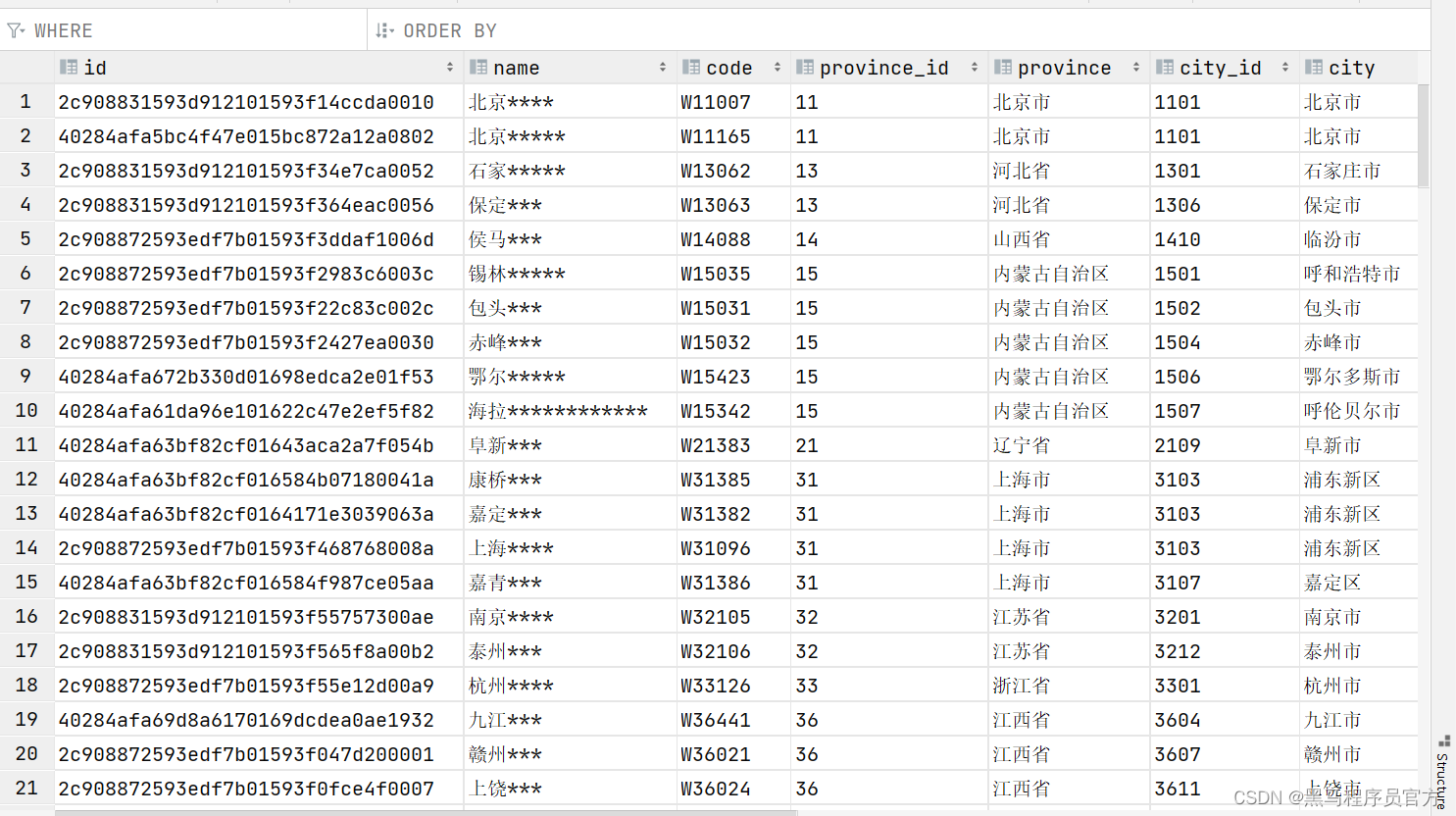The height and width of the screenshot is (816, 1456).
Task: Toggle sort arrows on province column
Action: (x=1136, y=68)
